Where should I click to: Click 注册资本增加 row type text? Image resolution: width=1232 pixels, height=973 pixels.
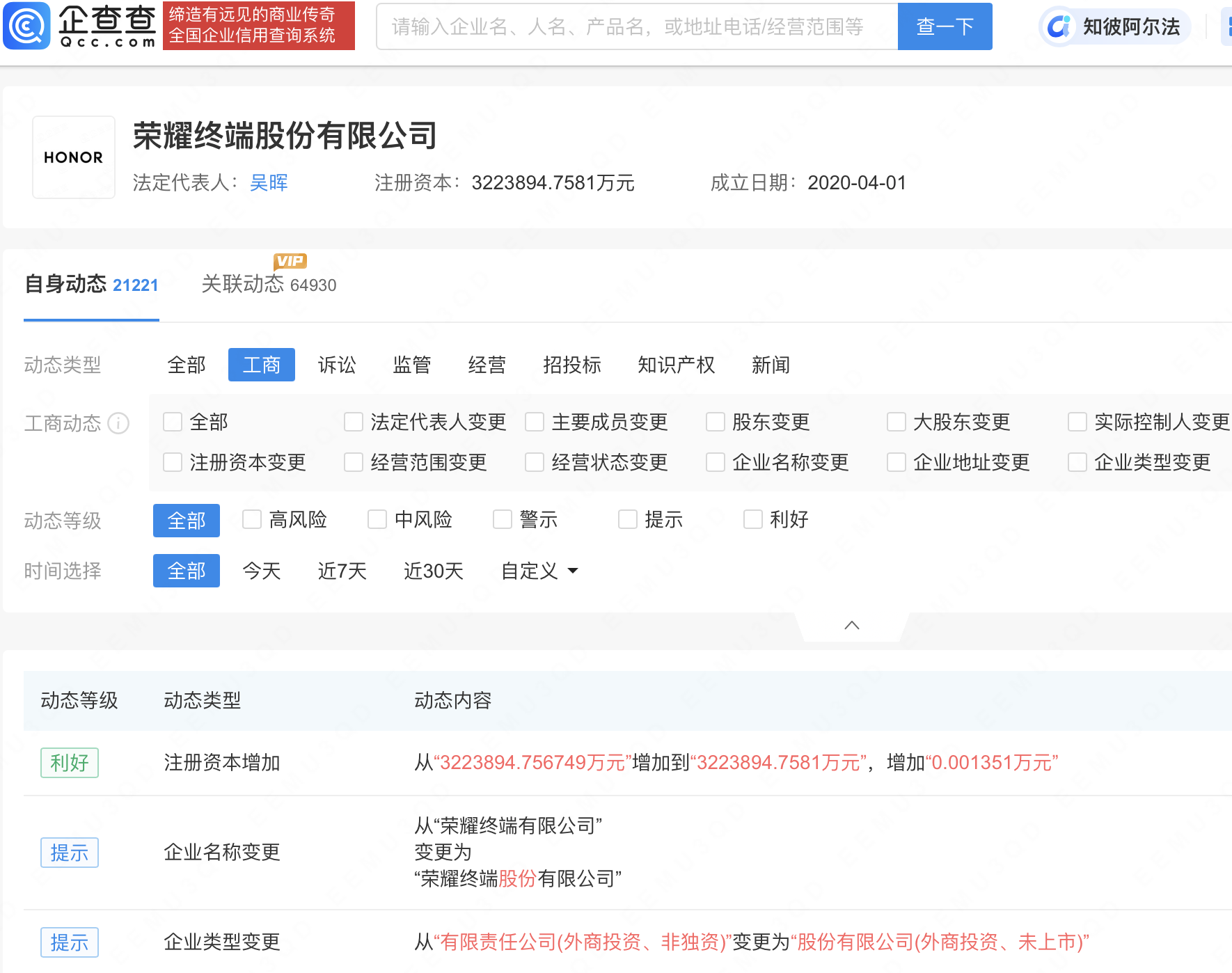coord(222,763)
